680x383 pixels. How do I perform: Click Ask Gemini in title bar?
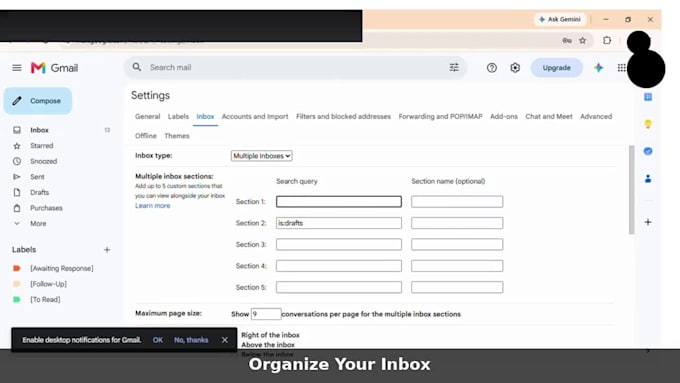tap(560, 20)
